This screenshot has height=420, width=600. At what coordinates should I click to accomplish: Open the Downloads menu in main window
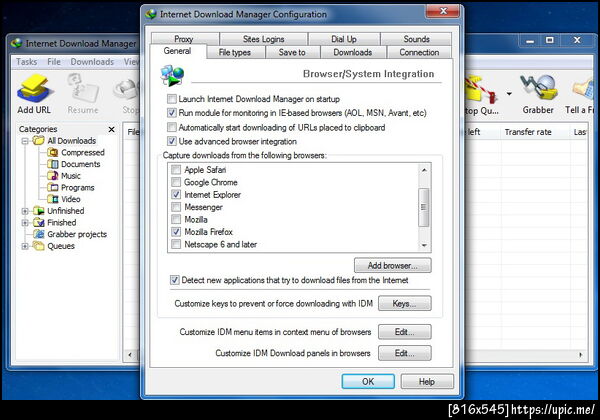point(92,62)
